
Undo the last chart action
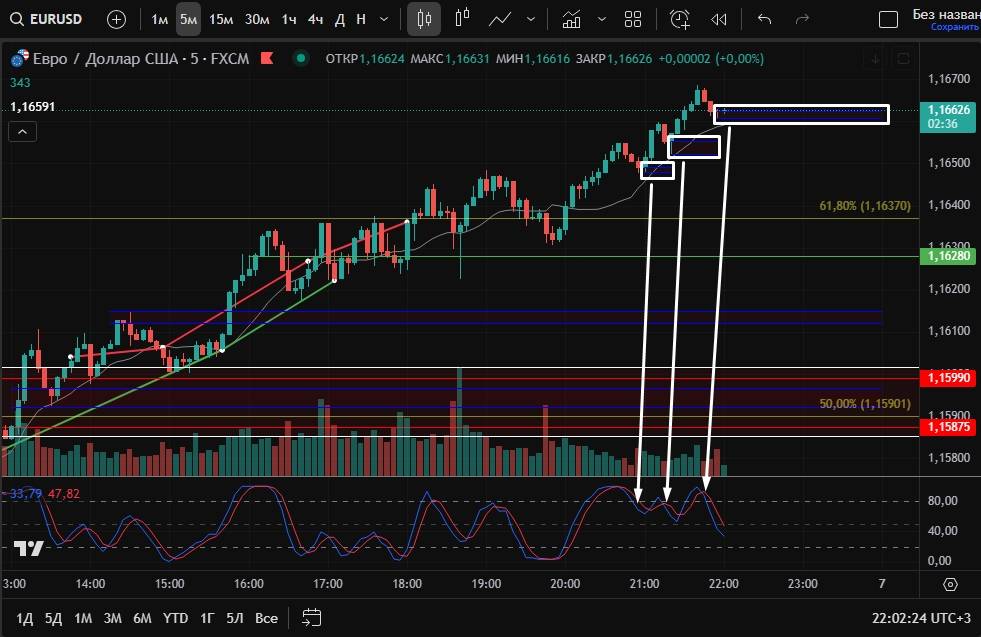pyautogui.click(x=765, y=18)
